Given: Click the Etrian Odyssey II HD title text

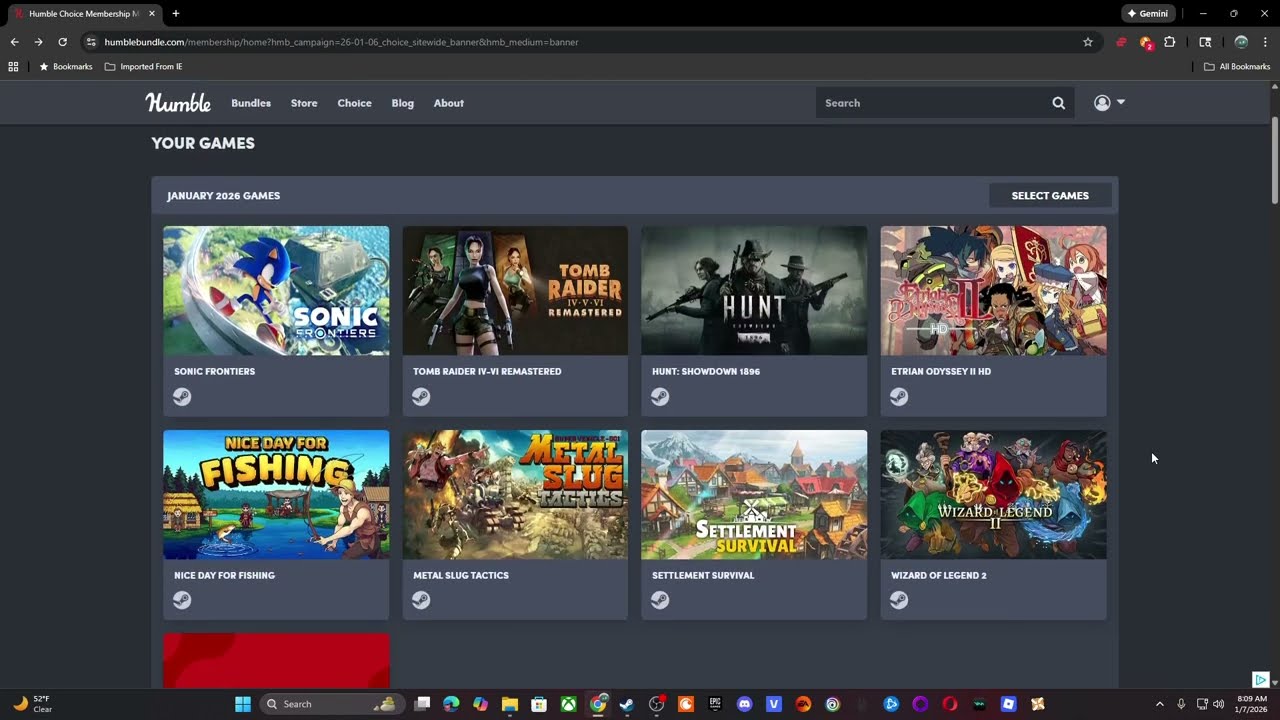Looking at the screenshot, I should [x=941, y=371].
